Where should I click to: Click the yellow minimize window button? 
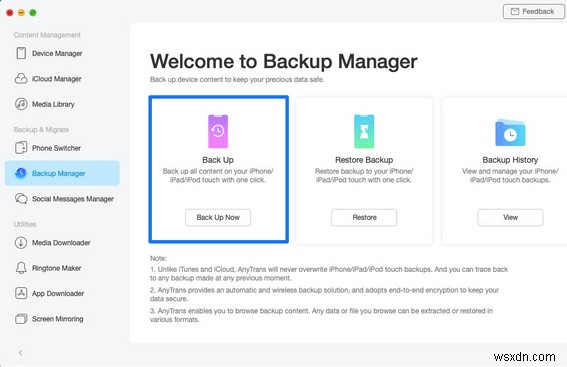pos(21,13)
